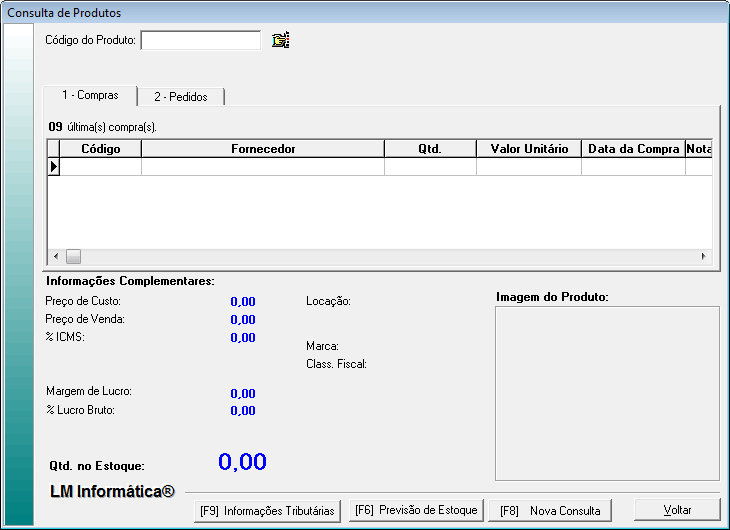Click the first row's Valor Unitário cell
Image resolution: width=730 pixels, height=530 pixels.
[x=529, y=167]
